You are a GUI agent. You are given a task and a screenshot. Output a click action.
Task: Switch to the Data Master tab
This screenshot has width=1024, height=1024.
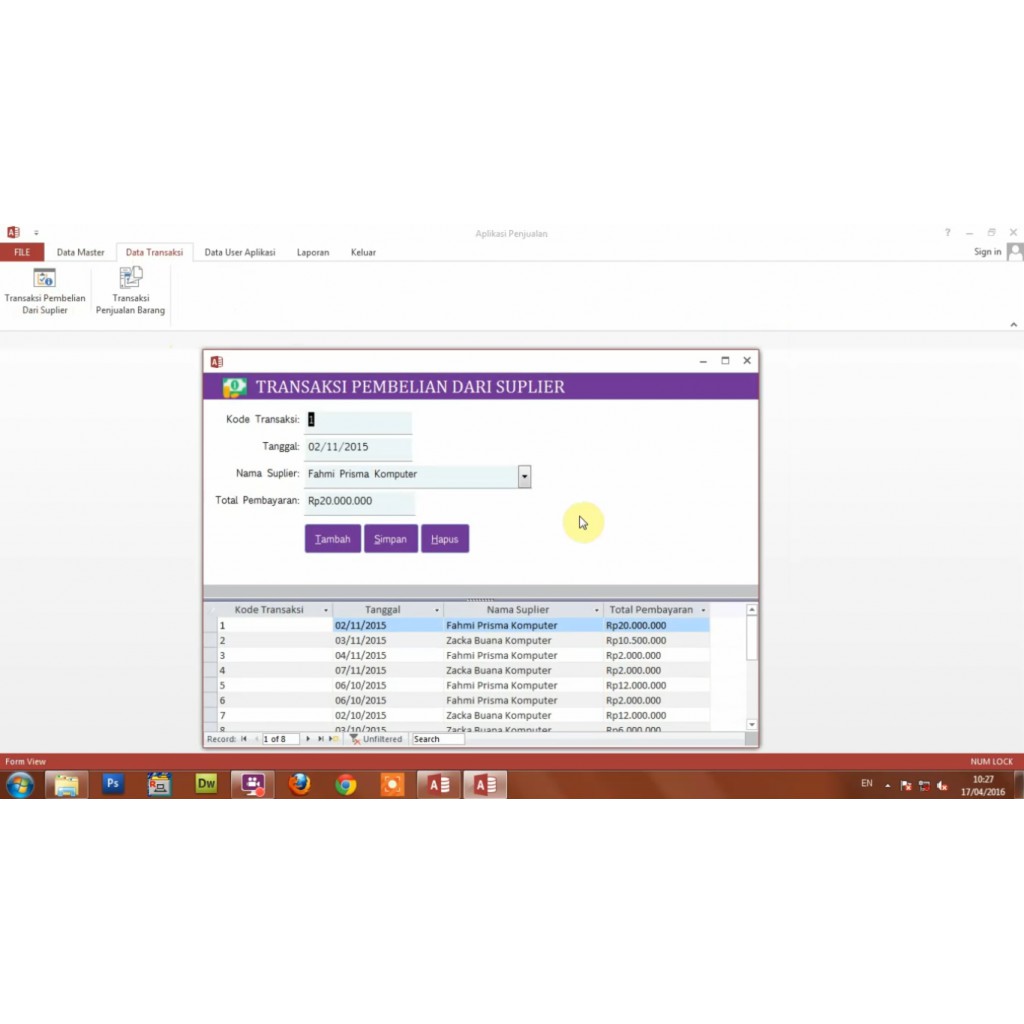(x=80, y=252)
